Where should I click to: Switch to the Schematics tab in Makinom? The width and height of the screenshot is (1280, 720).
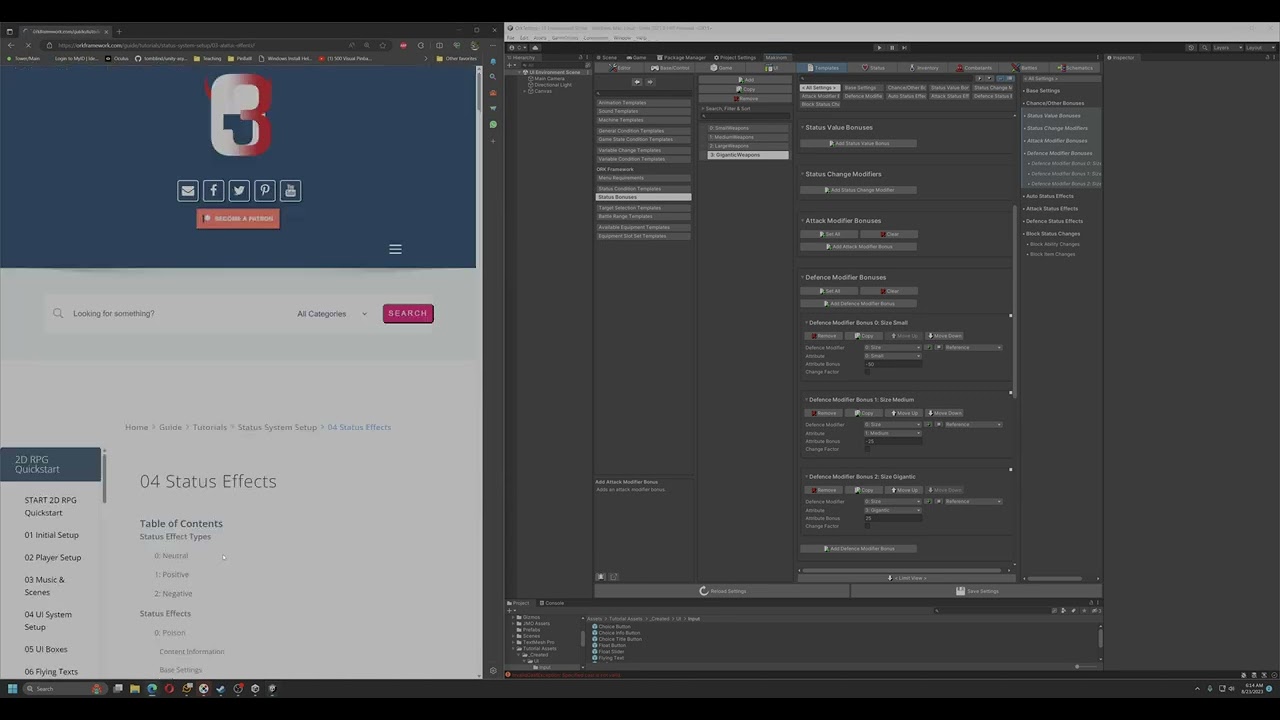1075,68
